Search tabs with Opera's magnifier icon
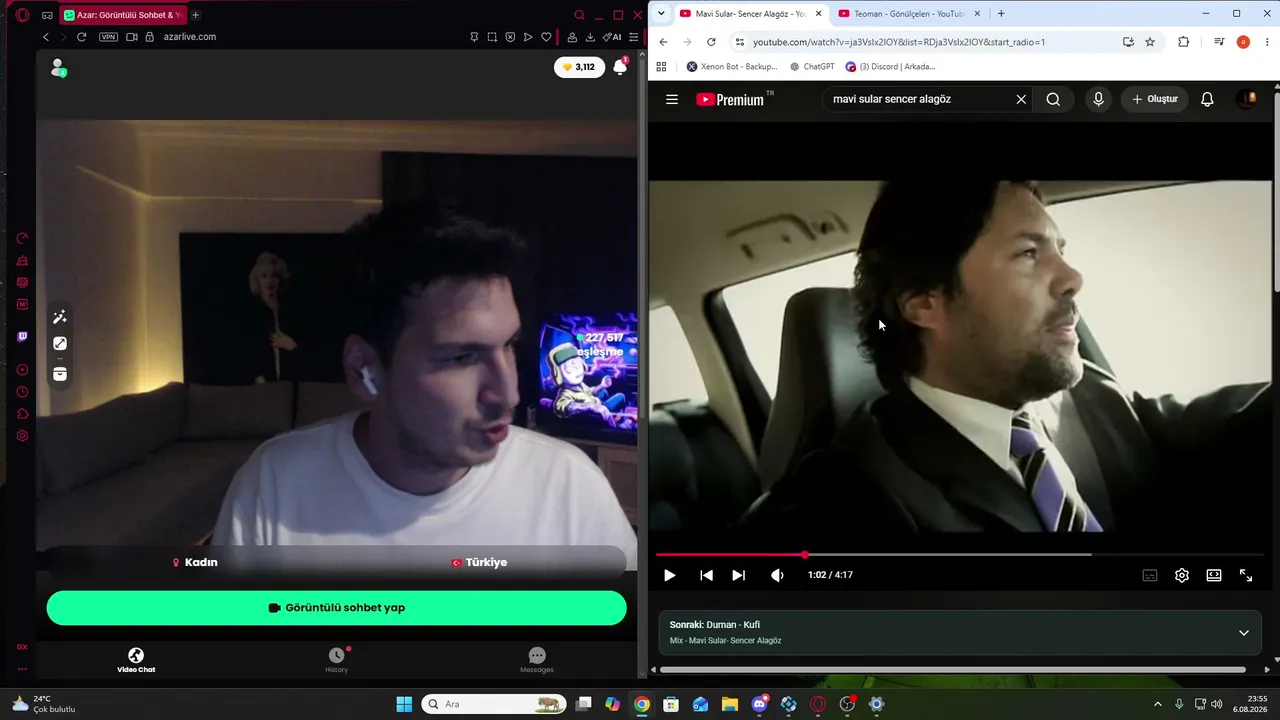Viewport: 1280px width, 720px height. (x=579, y=15)
